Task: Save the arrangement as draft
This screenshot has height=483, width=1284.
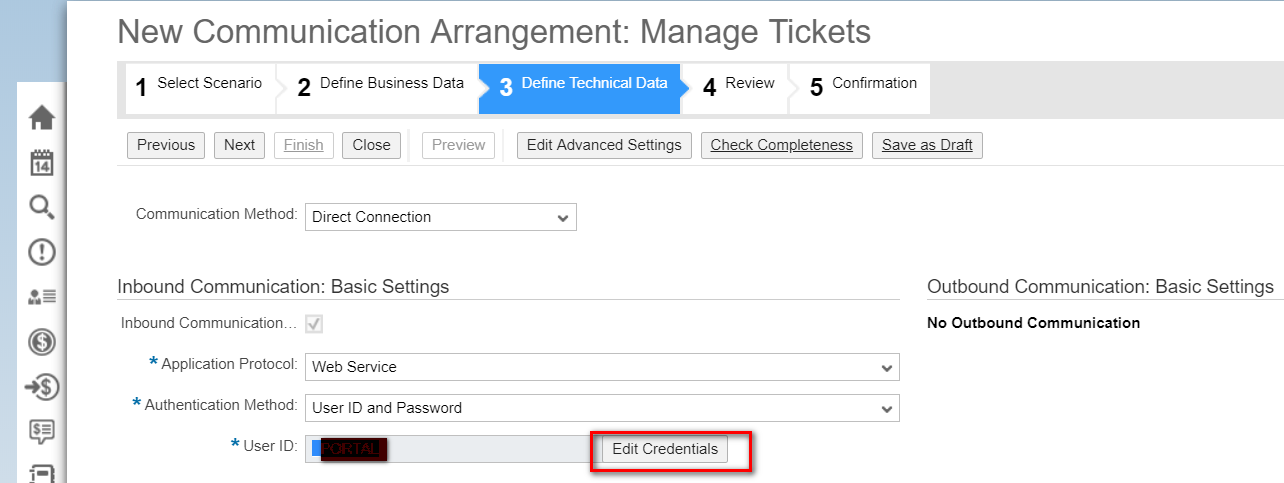Action: pyautogui.click(x=927, y=145)
